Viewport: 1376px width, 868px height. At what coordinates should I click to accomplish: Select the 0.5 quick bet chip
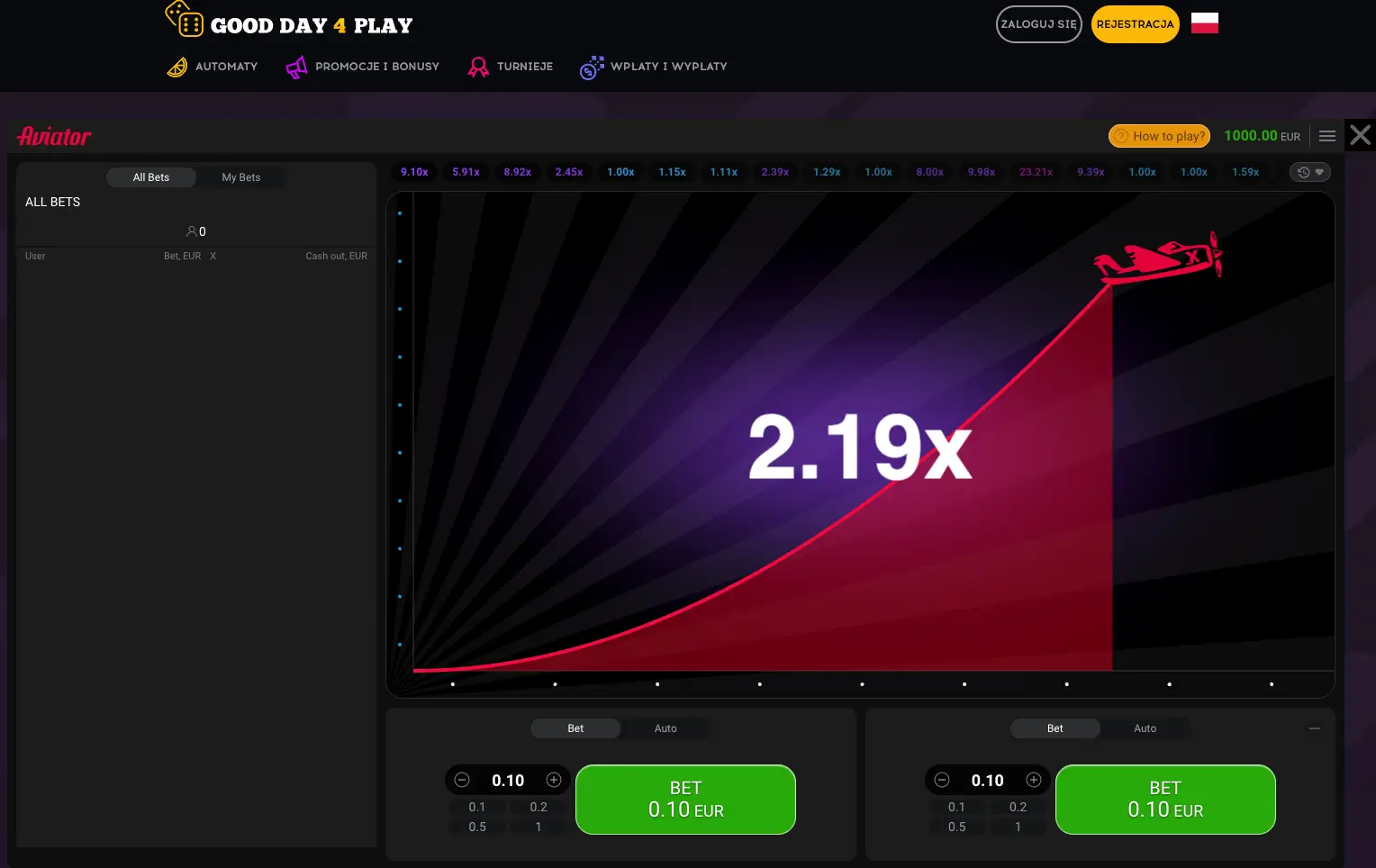coord(476,827)
